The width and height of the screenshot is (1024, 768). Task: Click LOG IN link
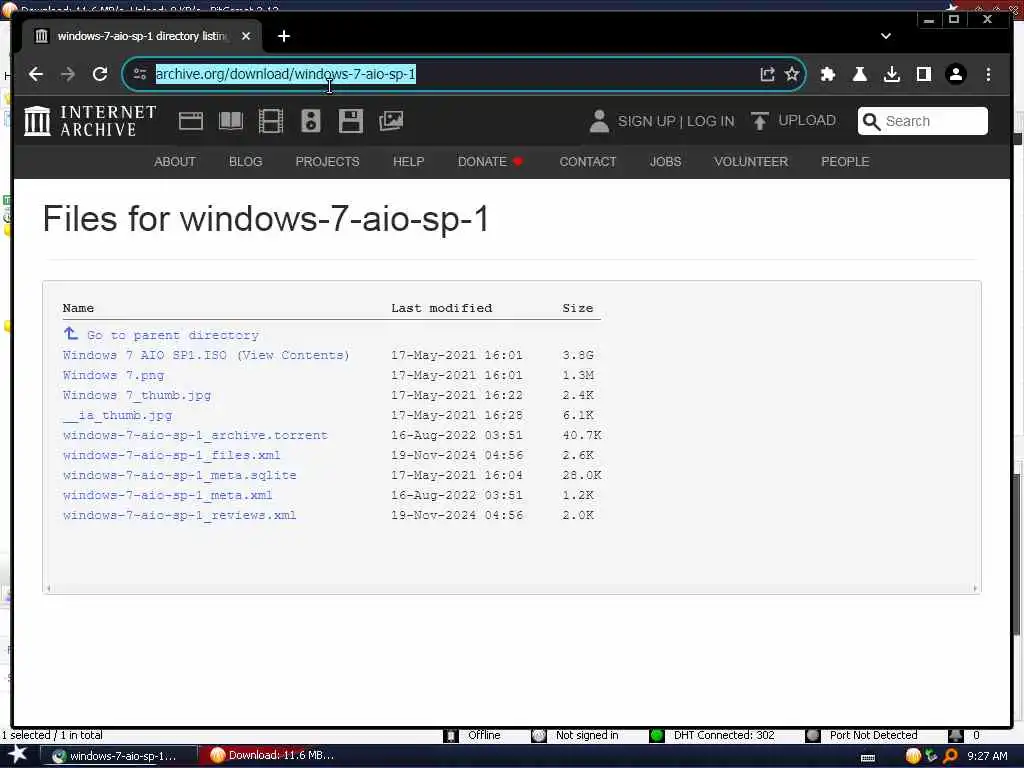click(x=711, y=121)
